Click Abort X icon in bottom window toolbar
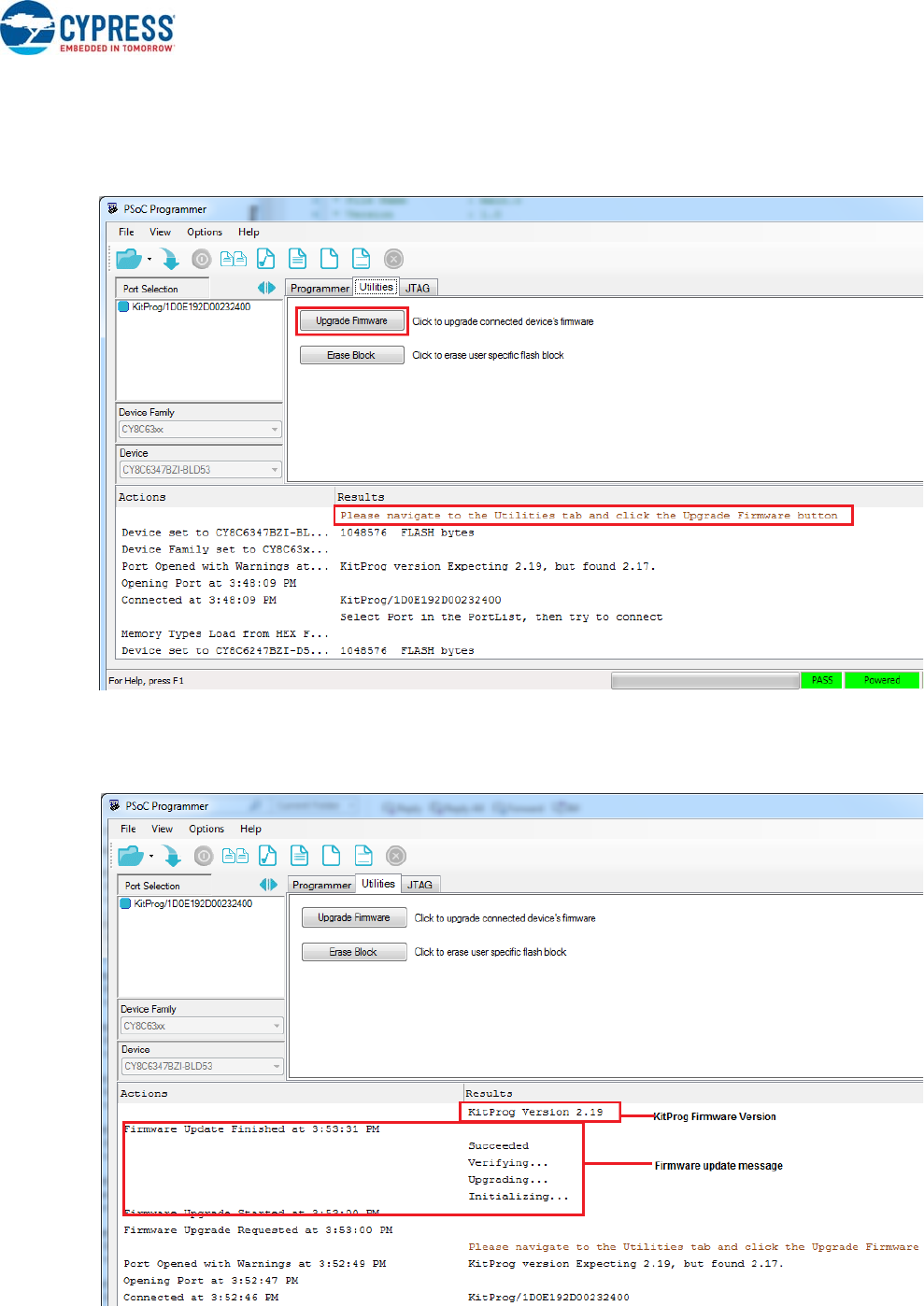 click(x=396, y=856)
